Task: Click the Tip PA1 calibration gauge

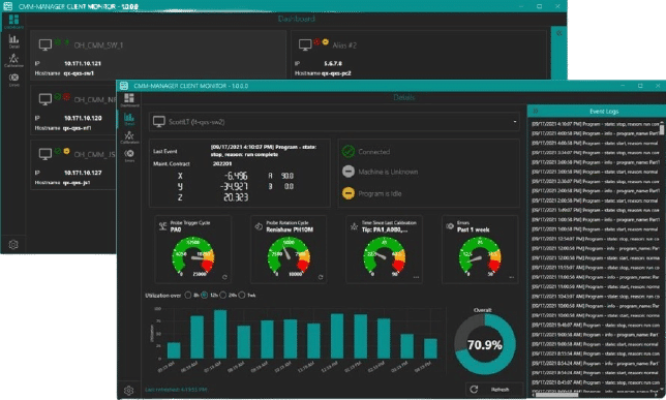Action: [x=384, y=257]
